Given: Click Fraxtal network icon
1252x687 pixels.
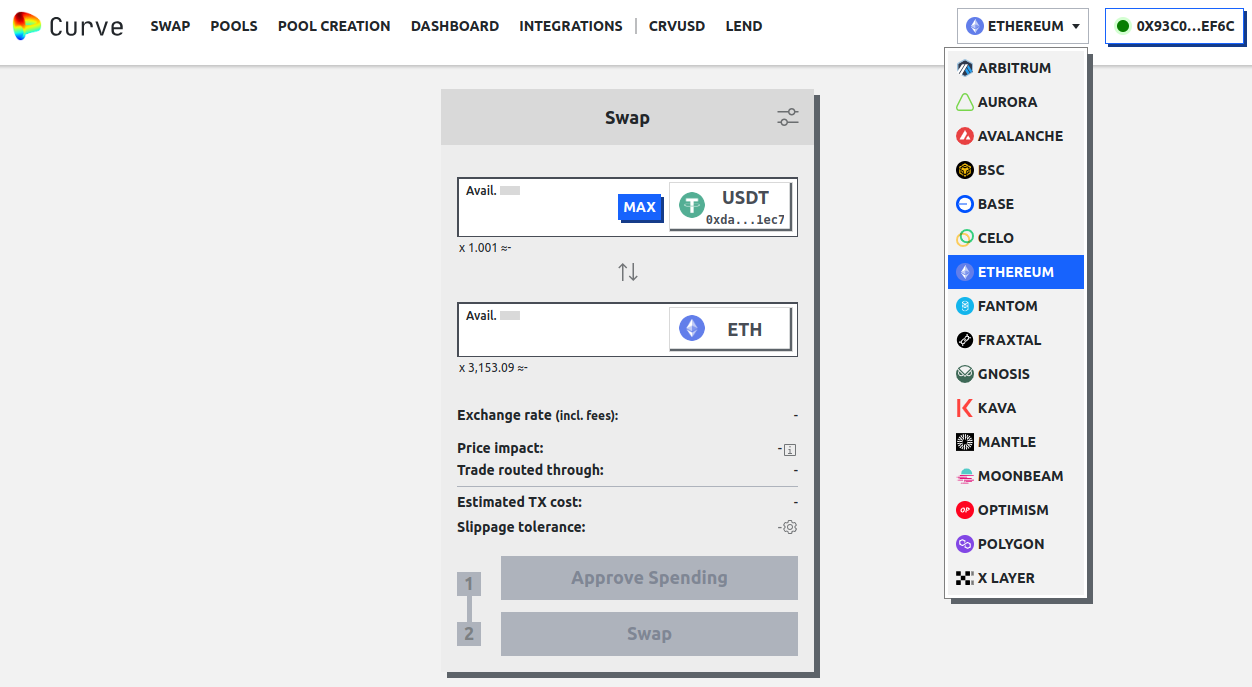Looking at the screenshot, I should click(965, 340).
